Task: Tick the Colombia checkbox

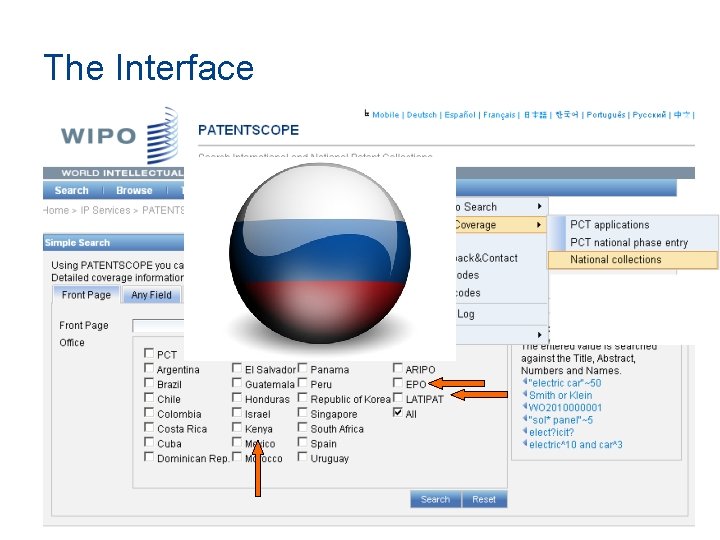Action: pos(149,412)
